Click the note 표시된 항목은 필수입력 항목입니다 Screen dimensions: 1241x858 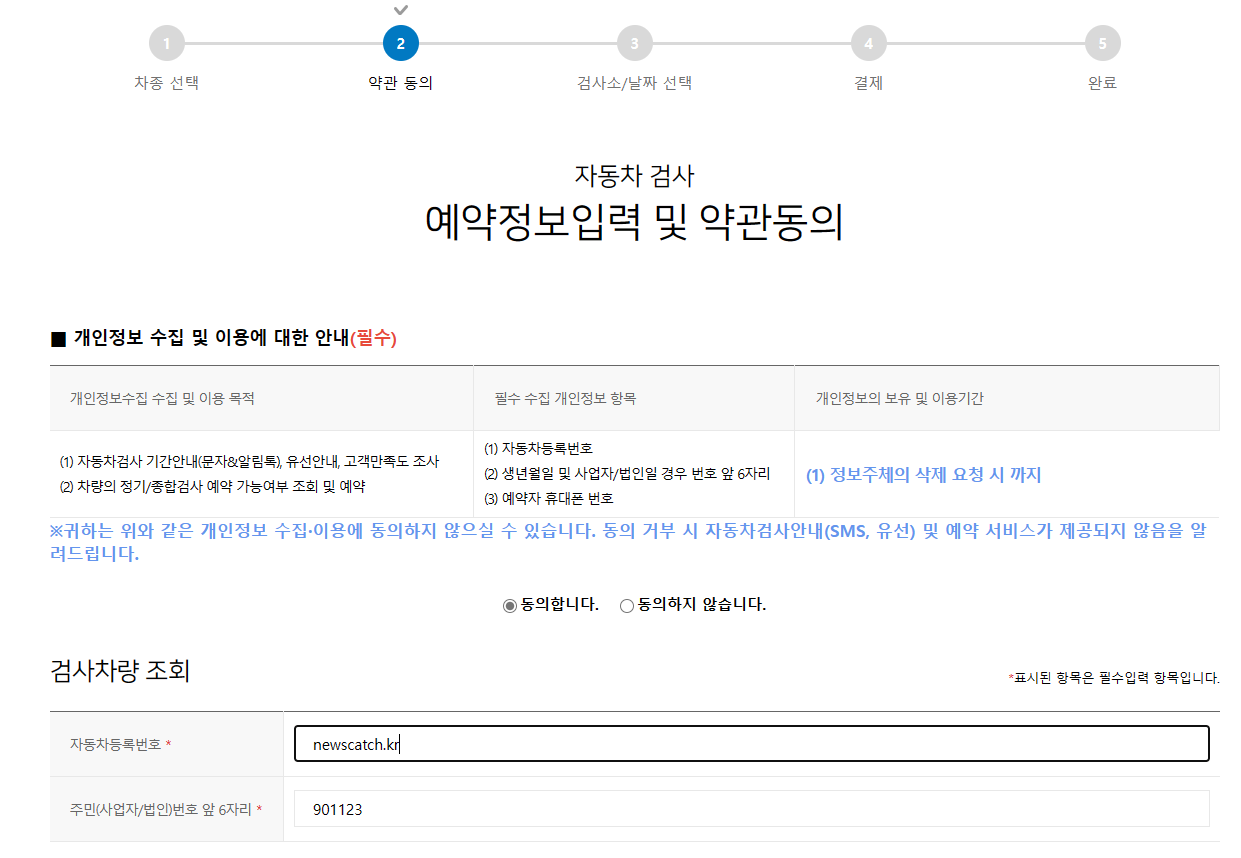tap(1114, 678)
